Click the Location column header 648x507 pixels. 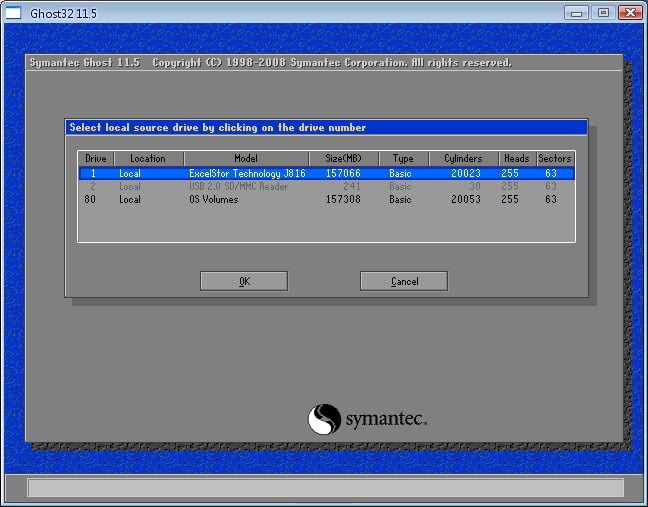pyautogui.click(x=148, y=159)
